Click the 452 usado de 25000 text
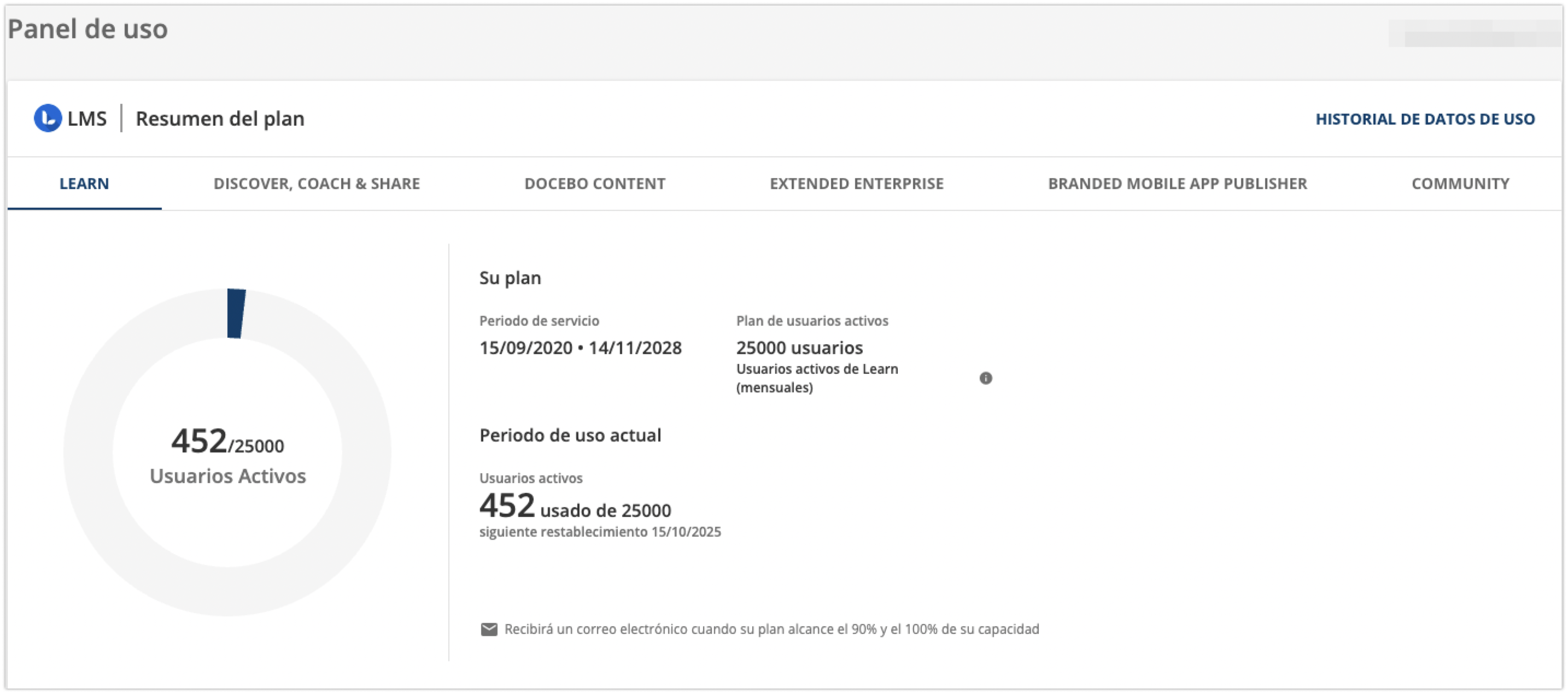Viewport: 1568px width, 694px height. (575, 507)
